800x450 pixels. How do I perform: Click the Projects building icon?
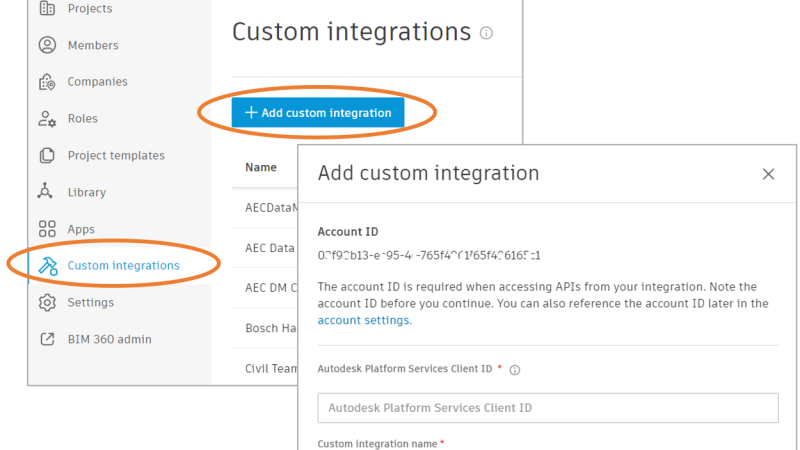[47, 9]
